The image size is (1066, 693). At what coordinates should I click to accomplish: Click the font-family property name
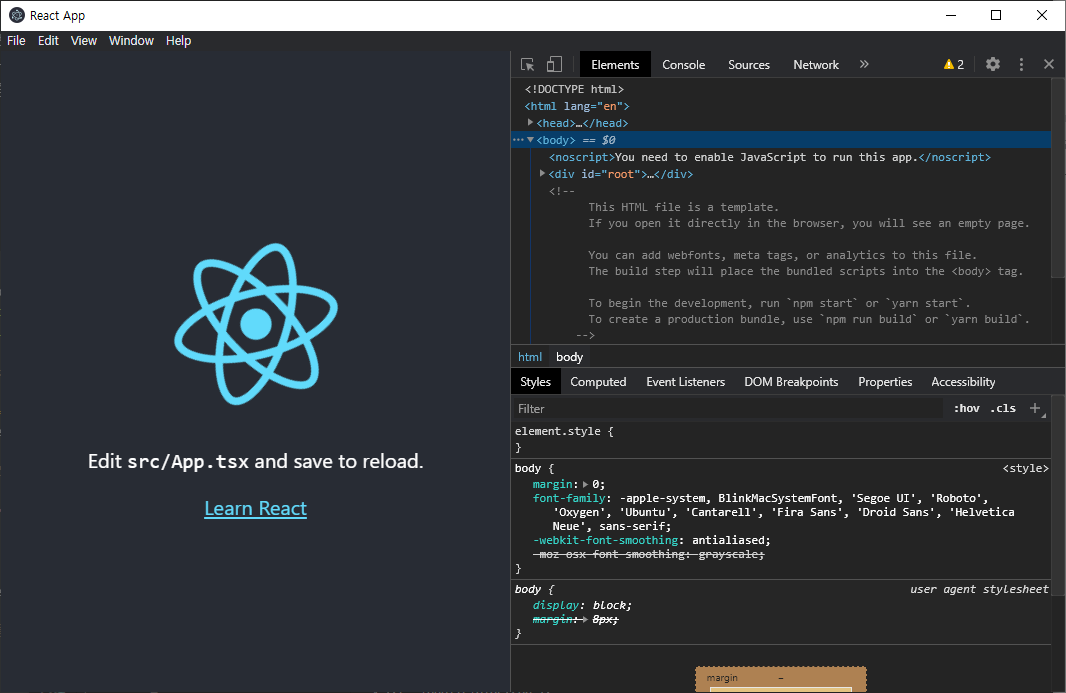tap(568, 498)
